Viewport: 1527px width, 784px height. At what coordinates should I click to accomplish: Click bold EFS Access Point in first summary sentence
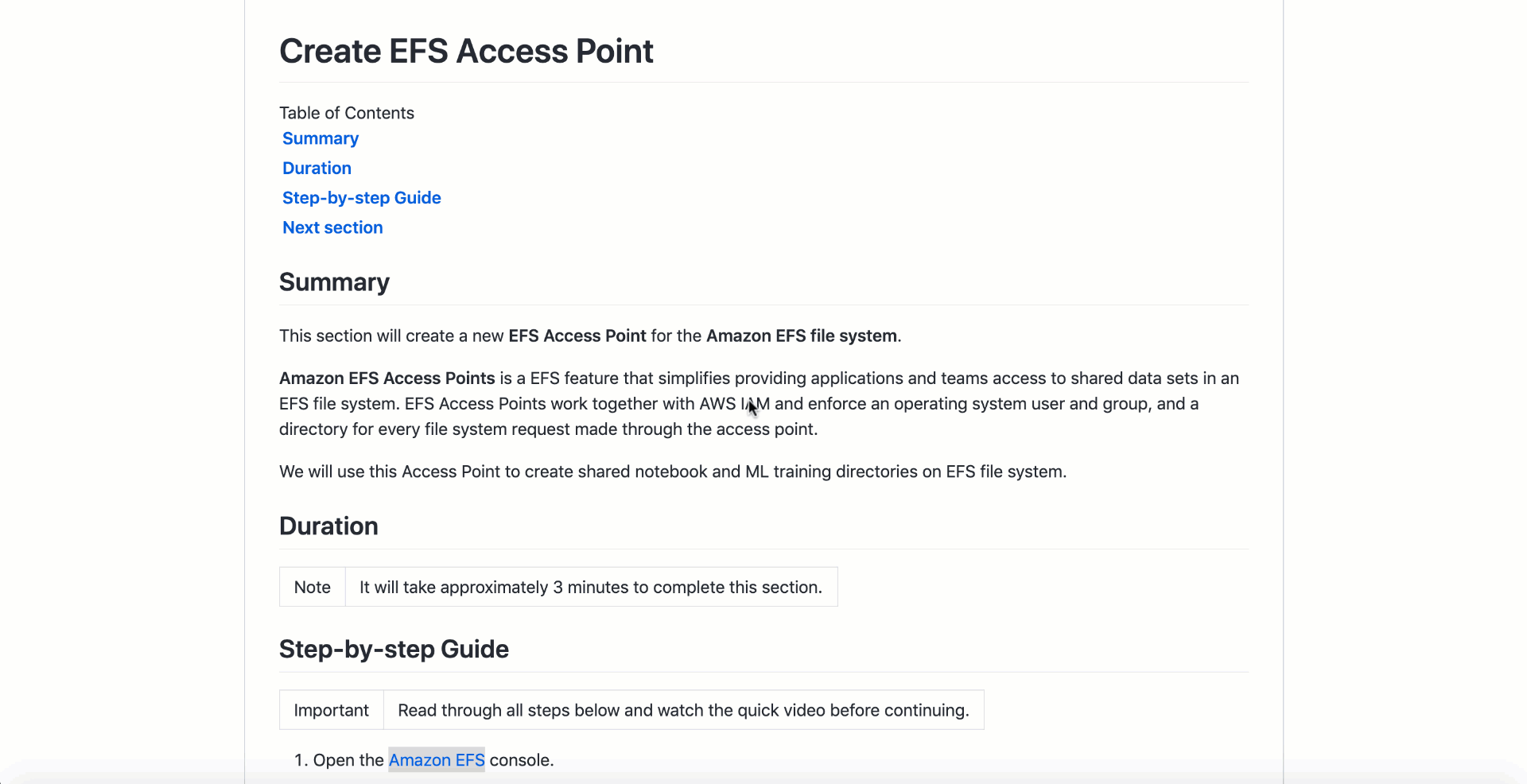[x=577, y=336]
